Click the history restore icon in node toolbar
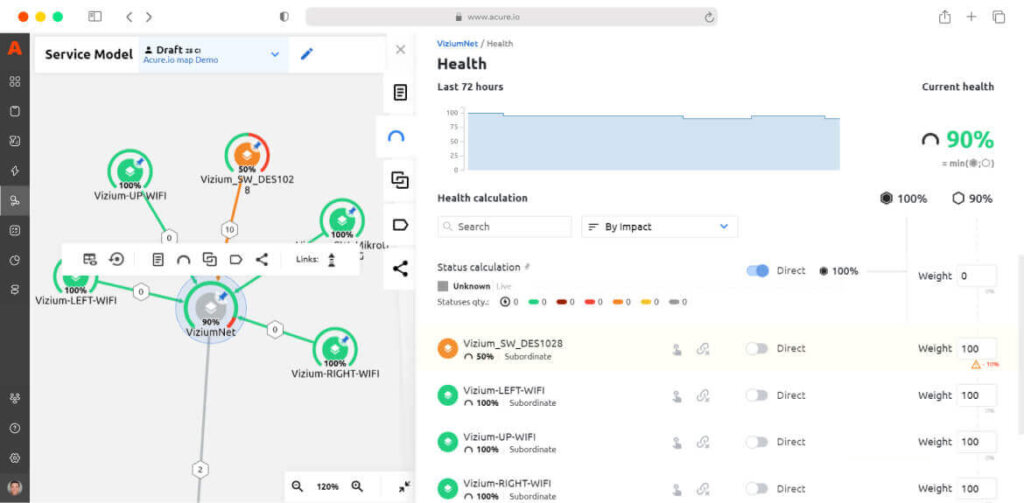The width and height of the screenshot is (1024, 503). click(116, 259)
